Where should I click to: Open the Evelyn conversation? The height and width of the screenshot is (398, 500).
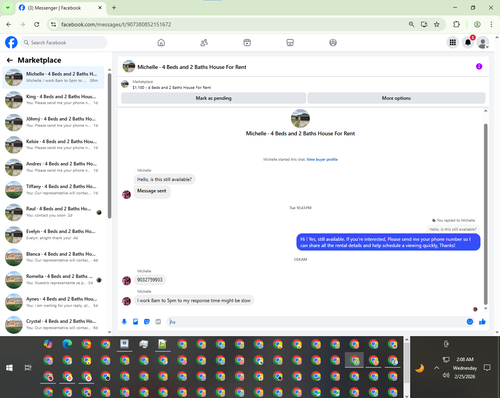(x=53, y=235)
